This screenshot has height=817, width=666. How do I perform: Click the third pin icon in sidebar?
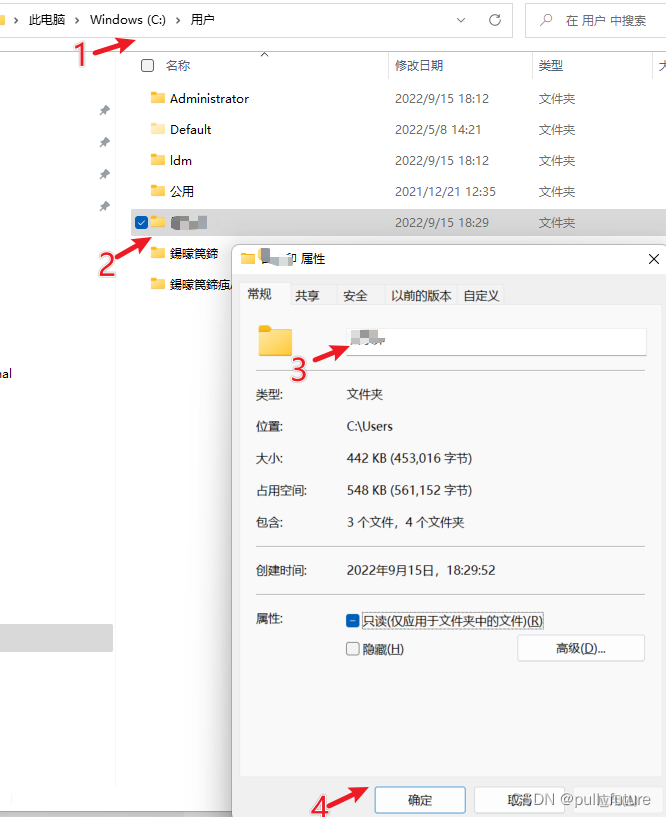[x=105, y=174]
